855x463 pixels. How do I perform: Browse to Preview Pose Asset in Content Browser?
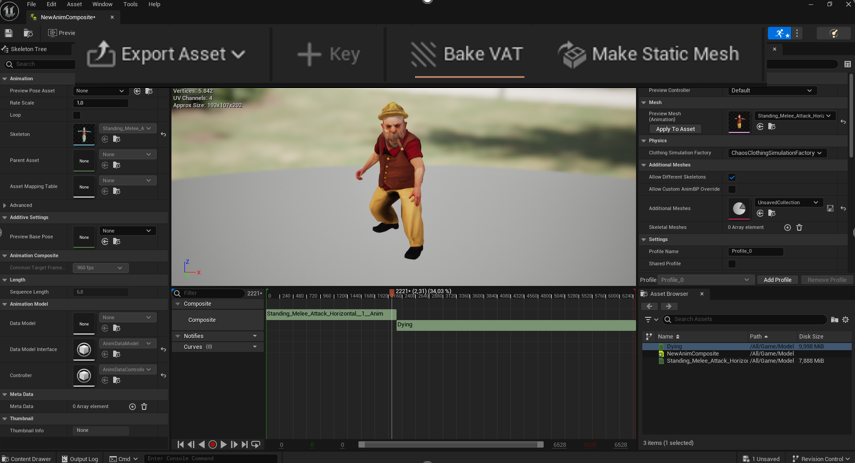tap(149, 91)
